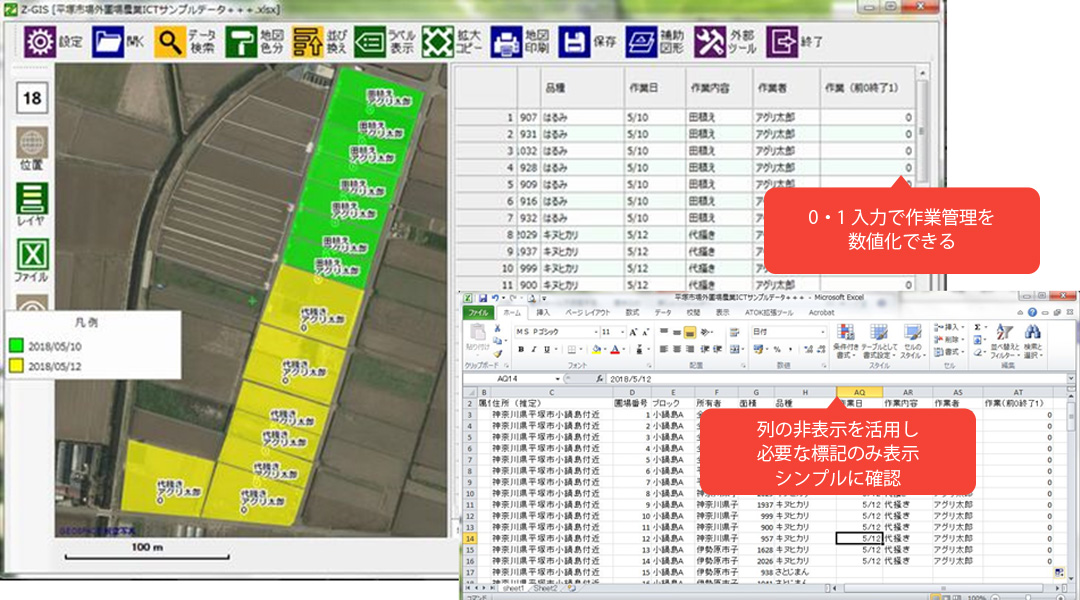
Task: Click the fill color bucket icon
Action: 596,350
